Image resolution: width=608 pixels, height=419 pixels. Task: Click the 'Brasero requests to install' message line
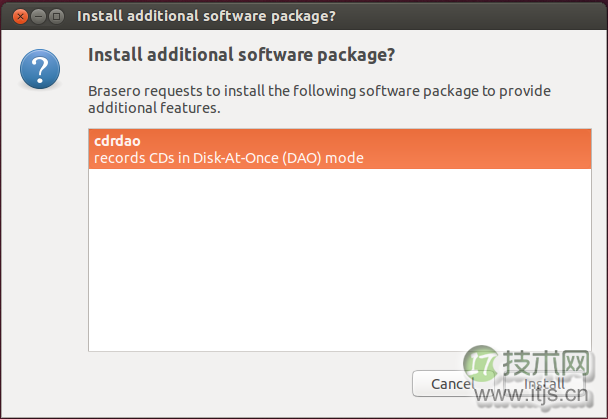[319, 91]
